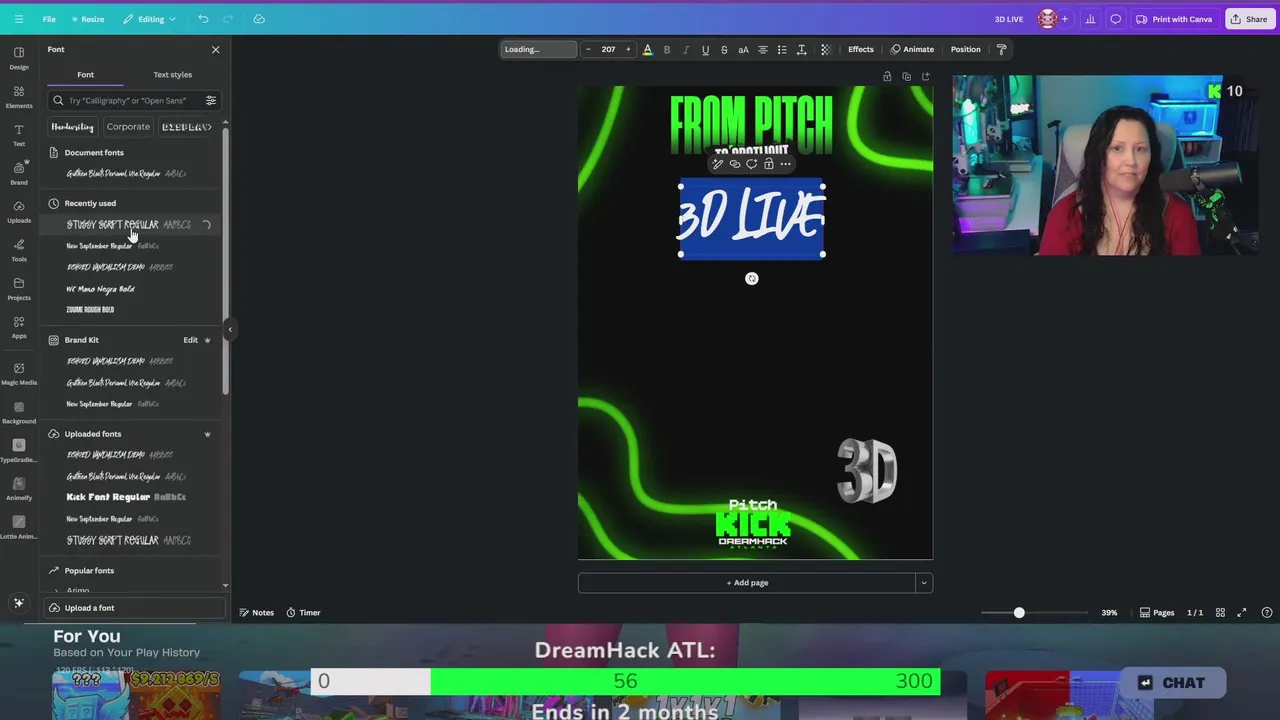Open the Text sidebar panel
The image size is (1280, 720).
click(19, 135)
